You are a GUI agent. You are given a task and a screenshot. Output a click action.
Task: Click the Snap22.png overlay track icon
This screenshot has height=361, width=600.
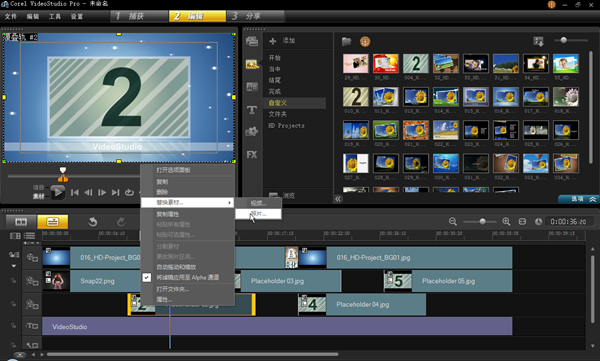(32, 281)
